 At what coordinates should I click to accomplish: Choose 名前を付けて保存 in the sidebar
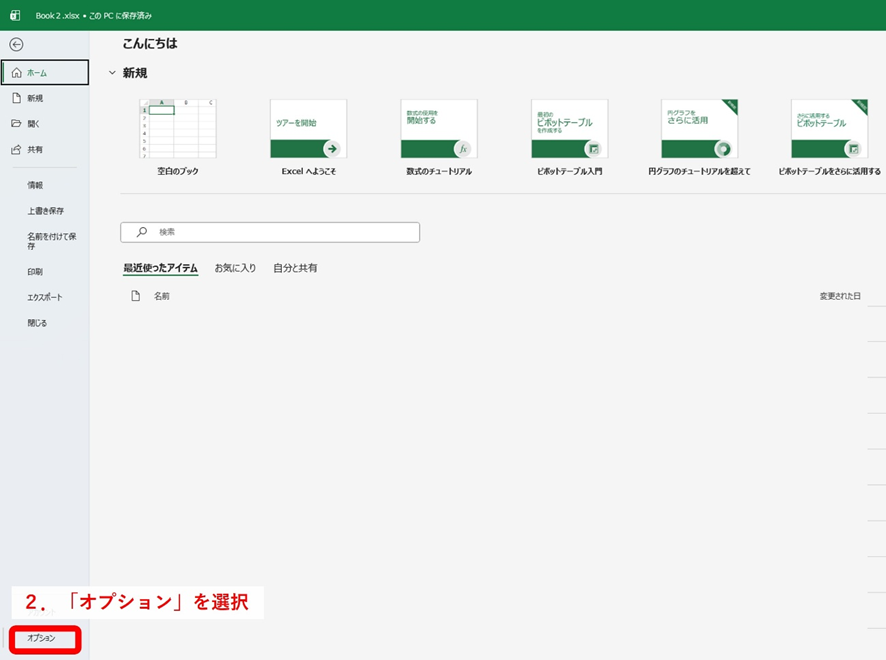[51, 240]
